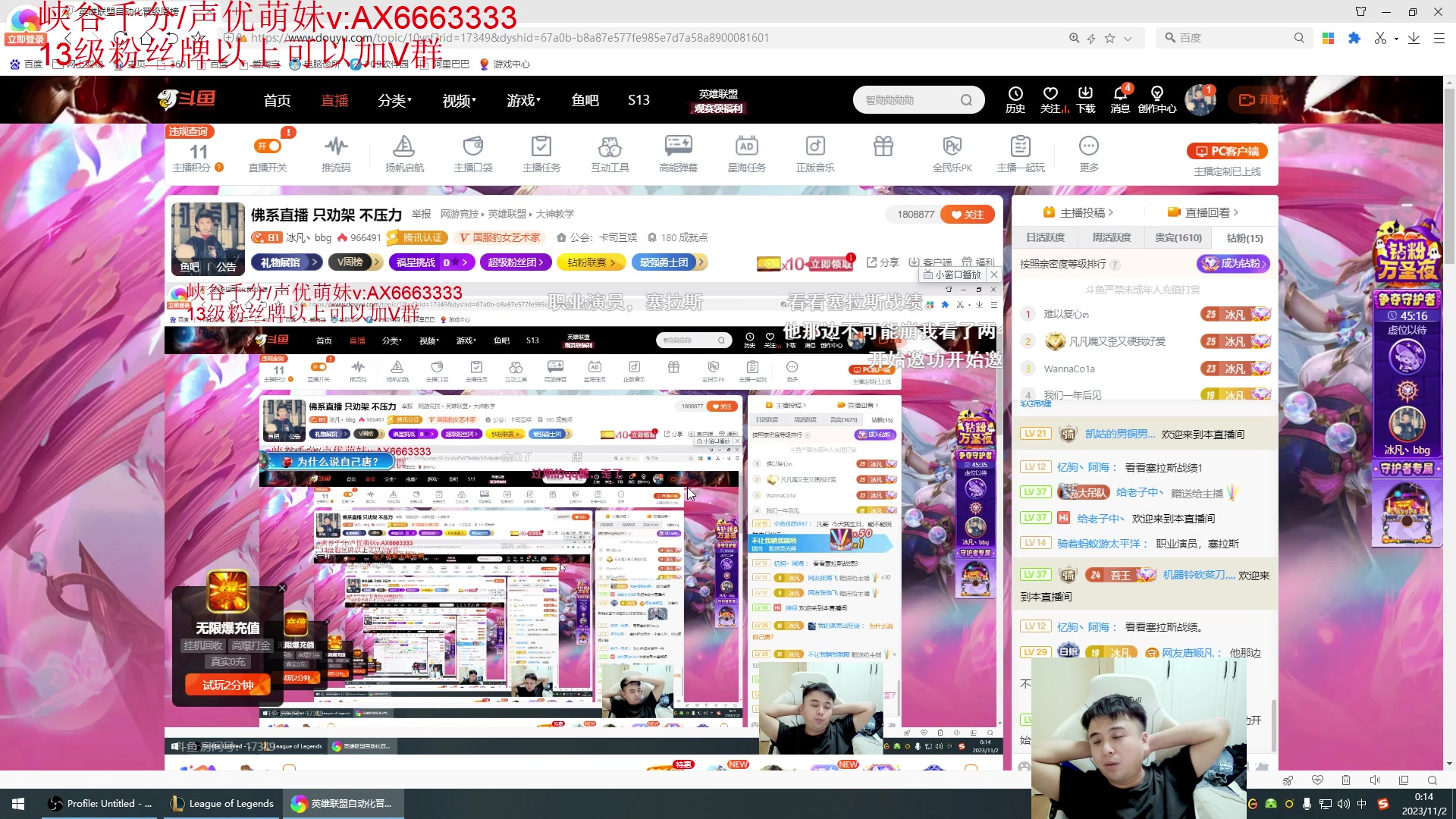Open the 主播任务 checklist icon
1456x819 pixels.
pyautogui.click(x=541, y=154)
